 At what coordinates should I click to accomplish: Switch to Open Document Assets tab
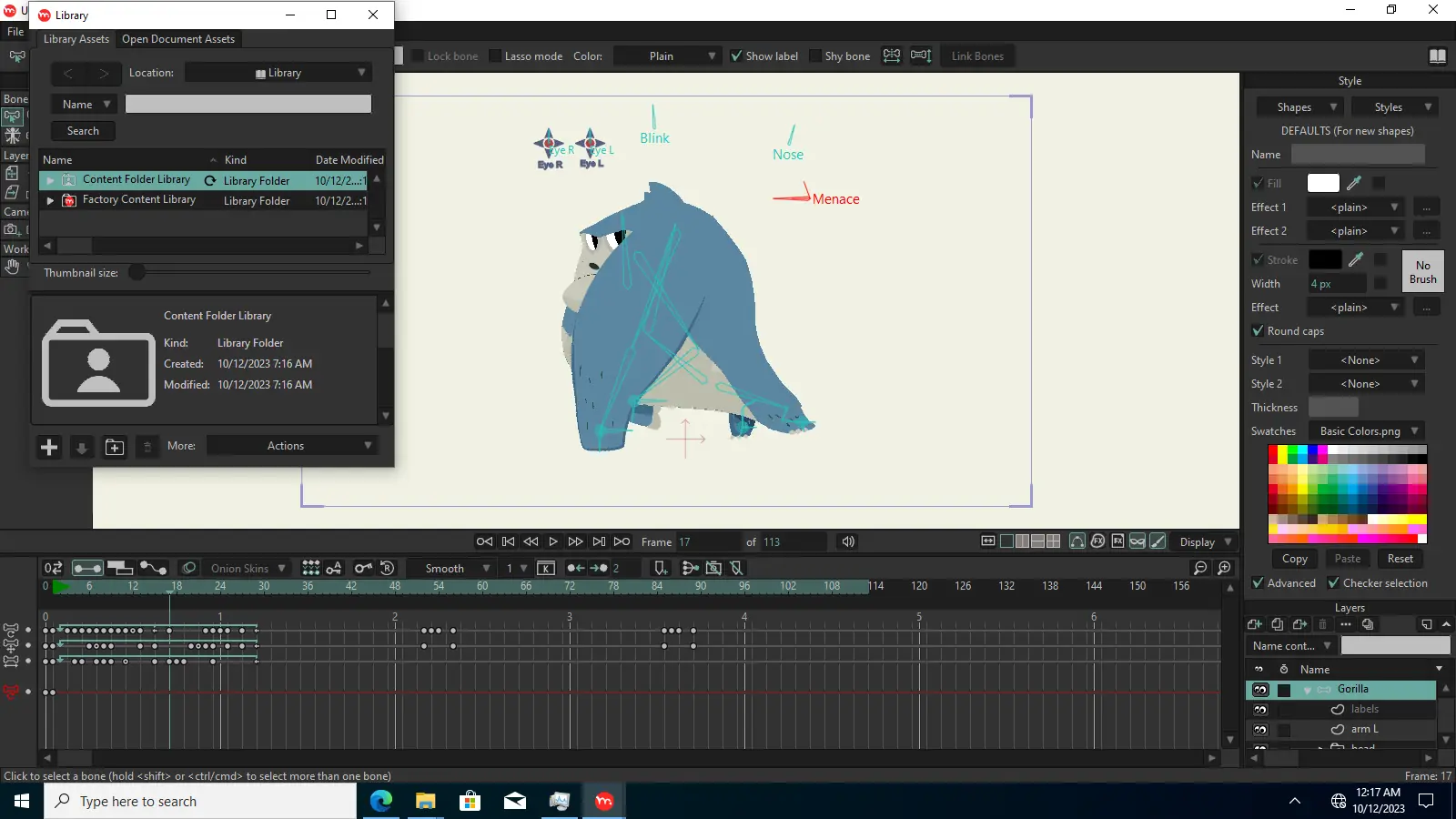(178, 39)
